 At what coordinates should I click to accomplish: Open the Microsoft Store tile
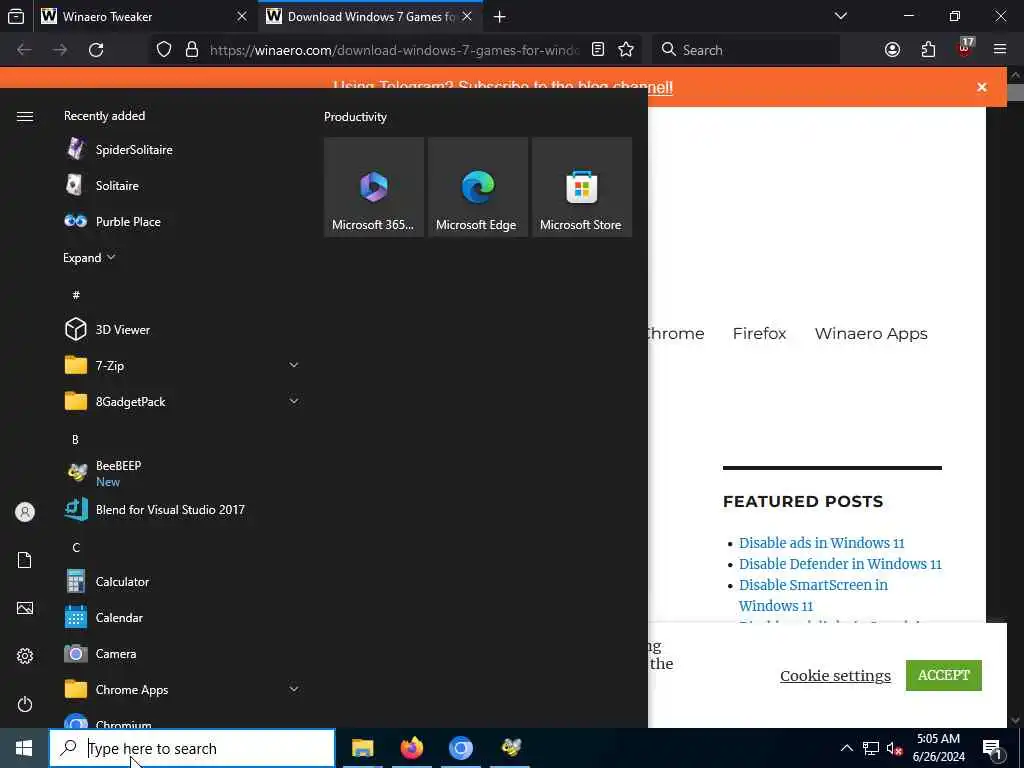tap(582, 187)
